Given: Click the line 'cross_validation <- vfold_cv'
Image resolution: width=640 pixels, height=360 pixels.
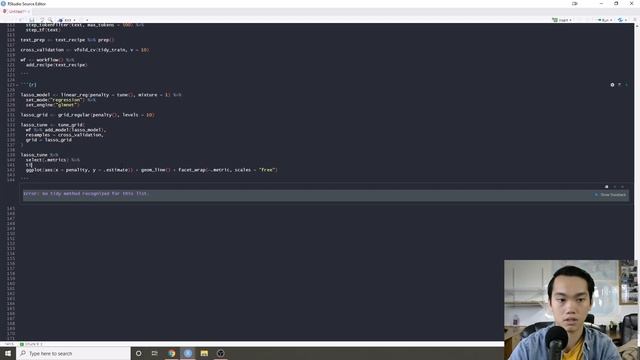Looking at the screenshot, I should click(84, 50).
